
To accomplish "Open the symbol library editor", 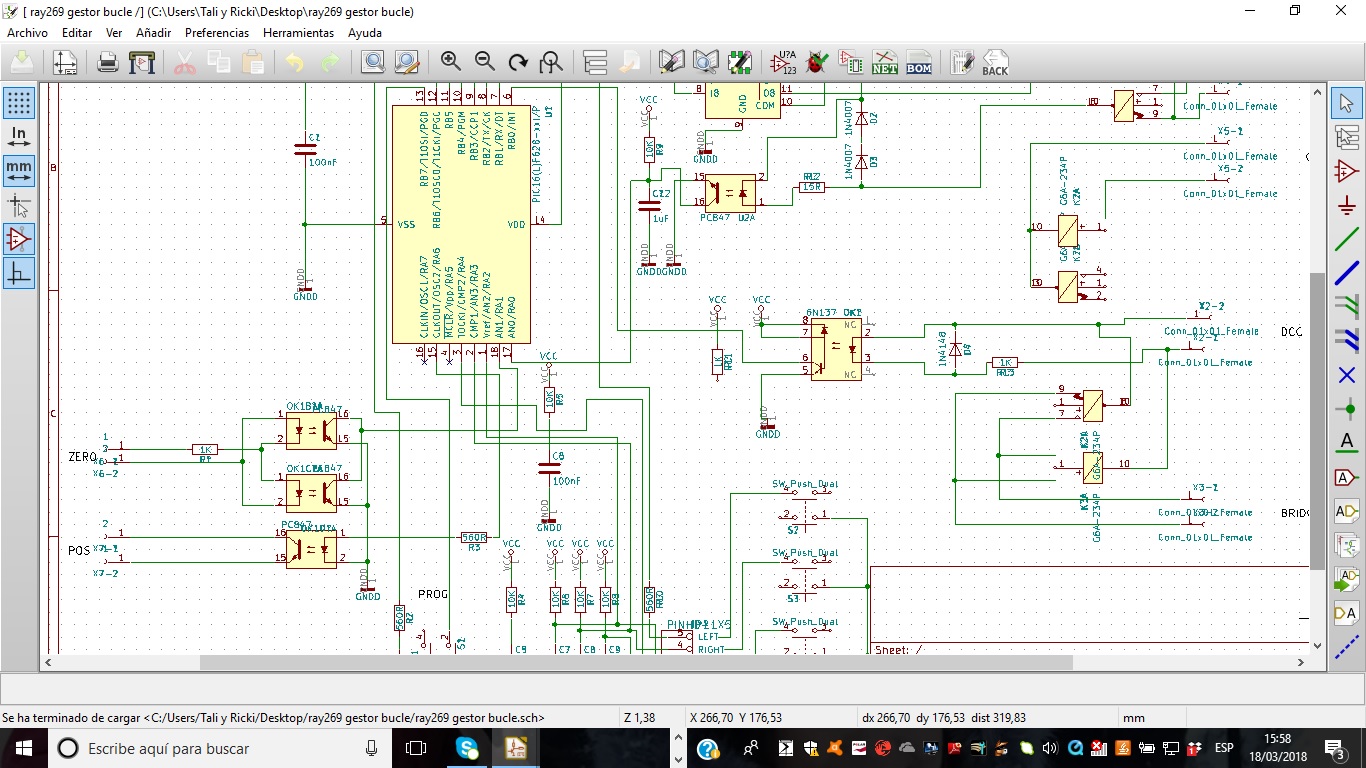I will pyautogui.click(x=672, y=62).
